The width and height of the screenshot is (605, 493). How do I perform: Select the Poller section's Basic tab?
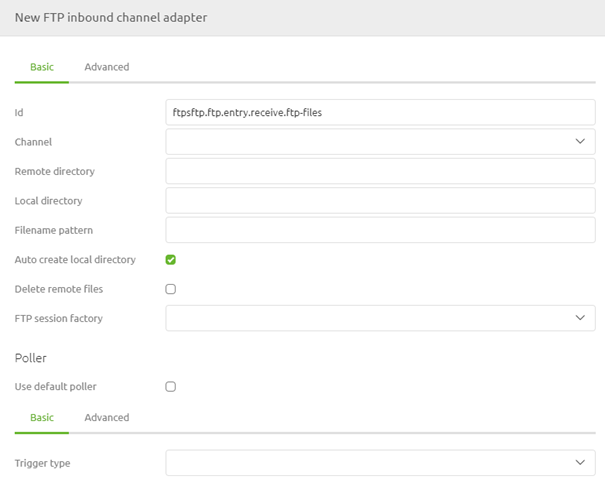tap(42, 417)
